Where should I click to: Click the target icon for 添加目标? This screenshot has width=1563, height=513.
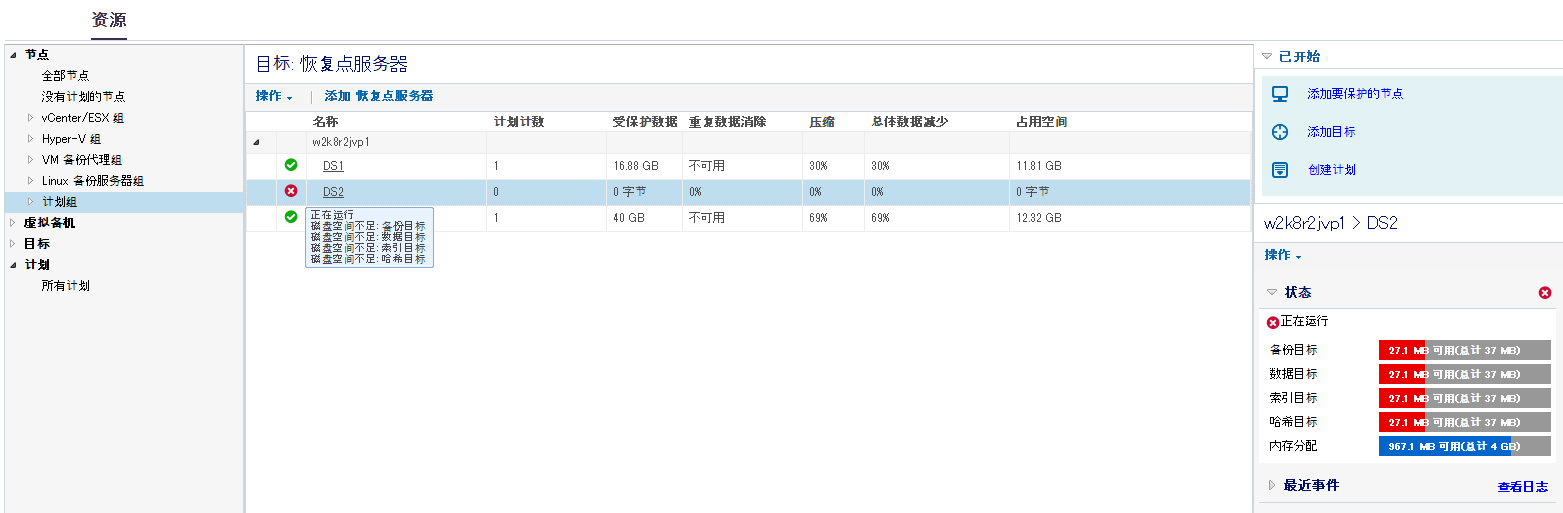point(1280,132)
